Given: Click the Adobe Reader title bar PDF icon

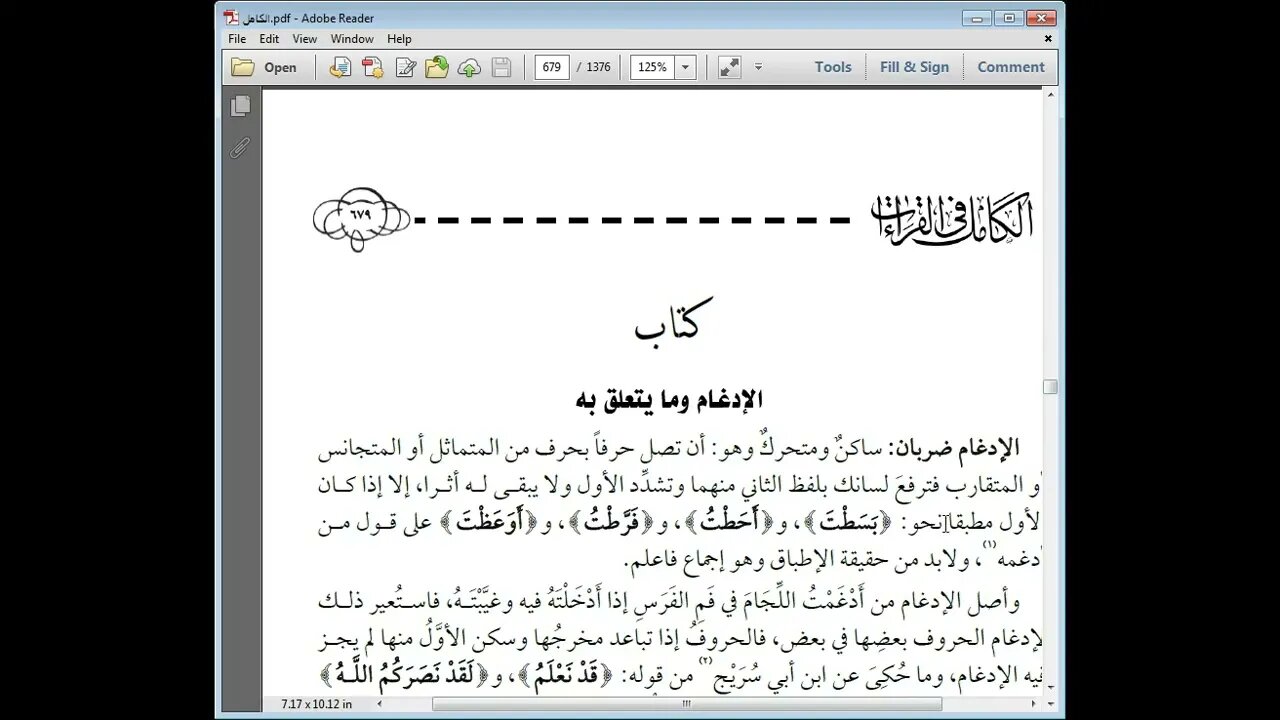Looking at the screenshot, I should pos(231,16).
